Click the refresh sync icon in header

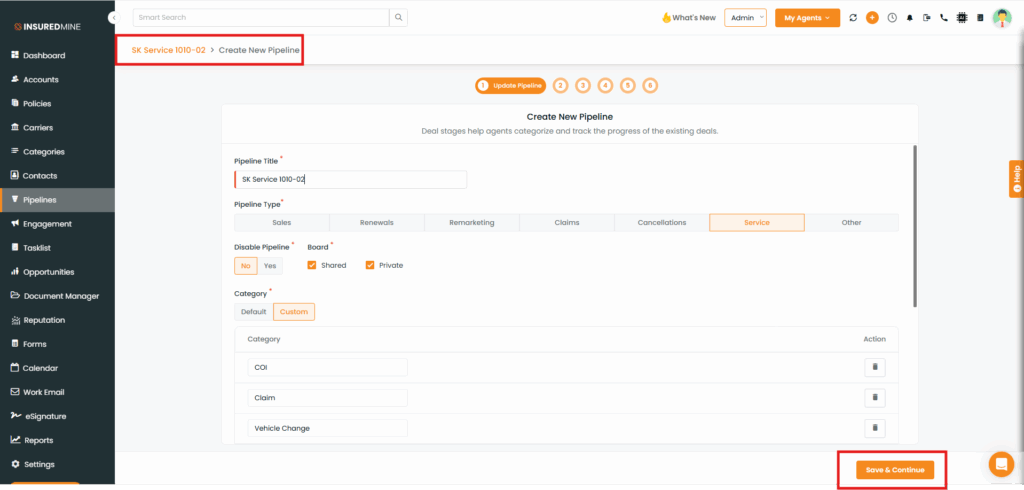853,18
